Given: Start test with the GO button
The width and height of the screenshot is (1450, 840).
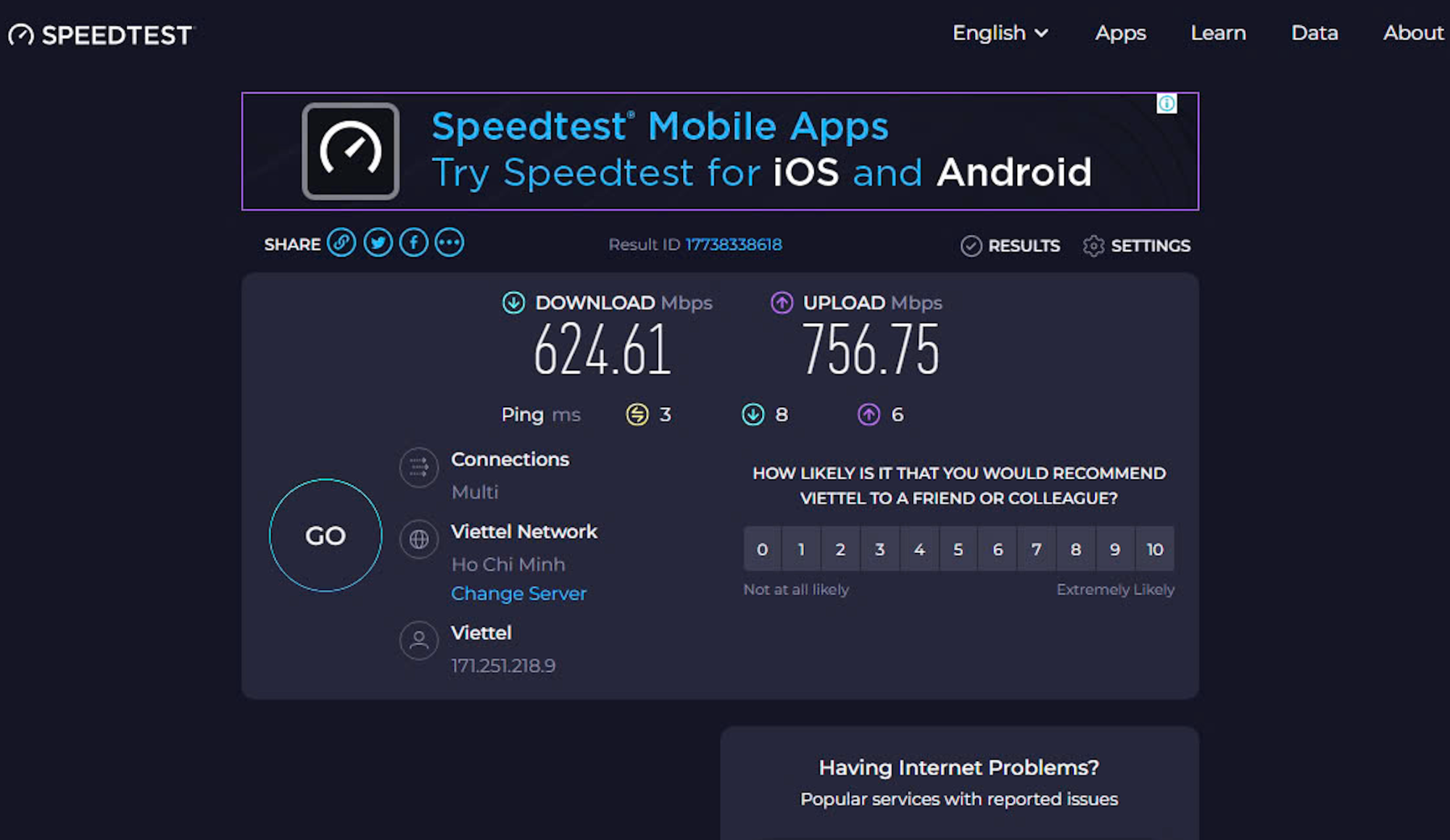Looking at the screenshot, I should coord(326,536).
